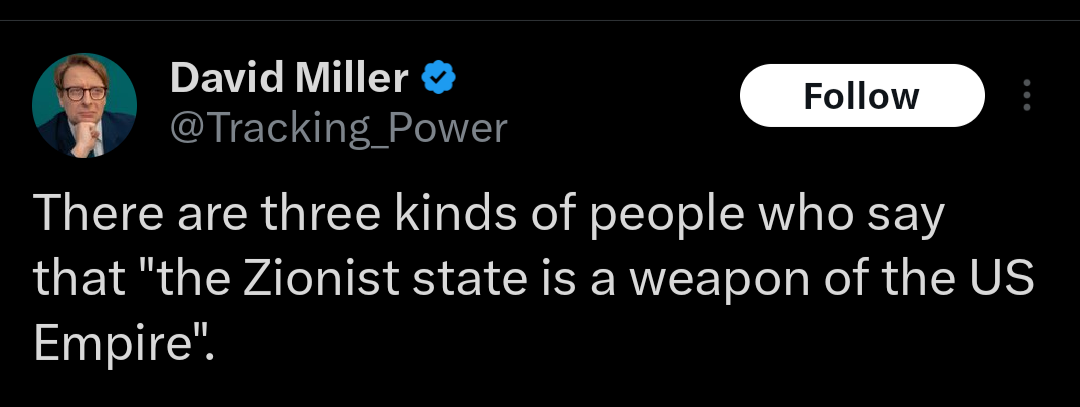Click the David Miller display name
Image resolution: width=1080 pixels, height=407 pixels.
(x=289, y=77)
